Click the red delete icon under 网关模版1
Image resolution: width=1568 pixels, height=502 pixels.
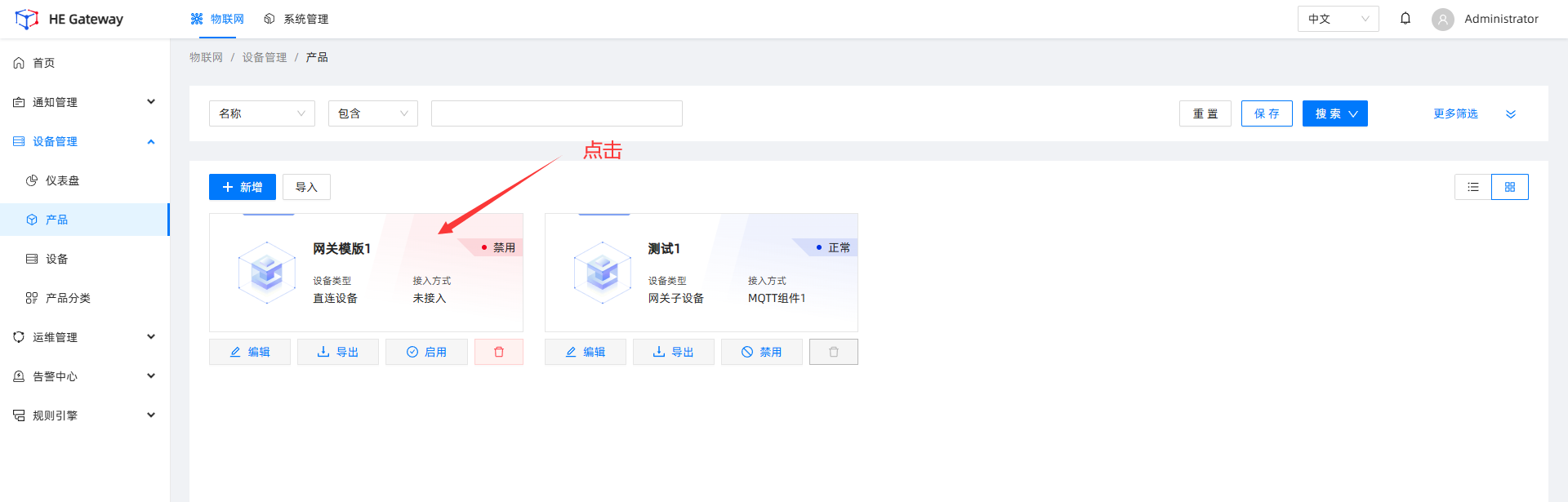pos(499,352)
